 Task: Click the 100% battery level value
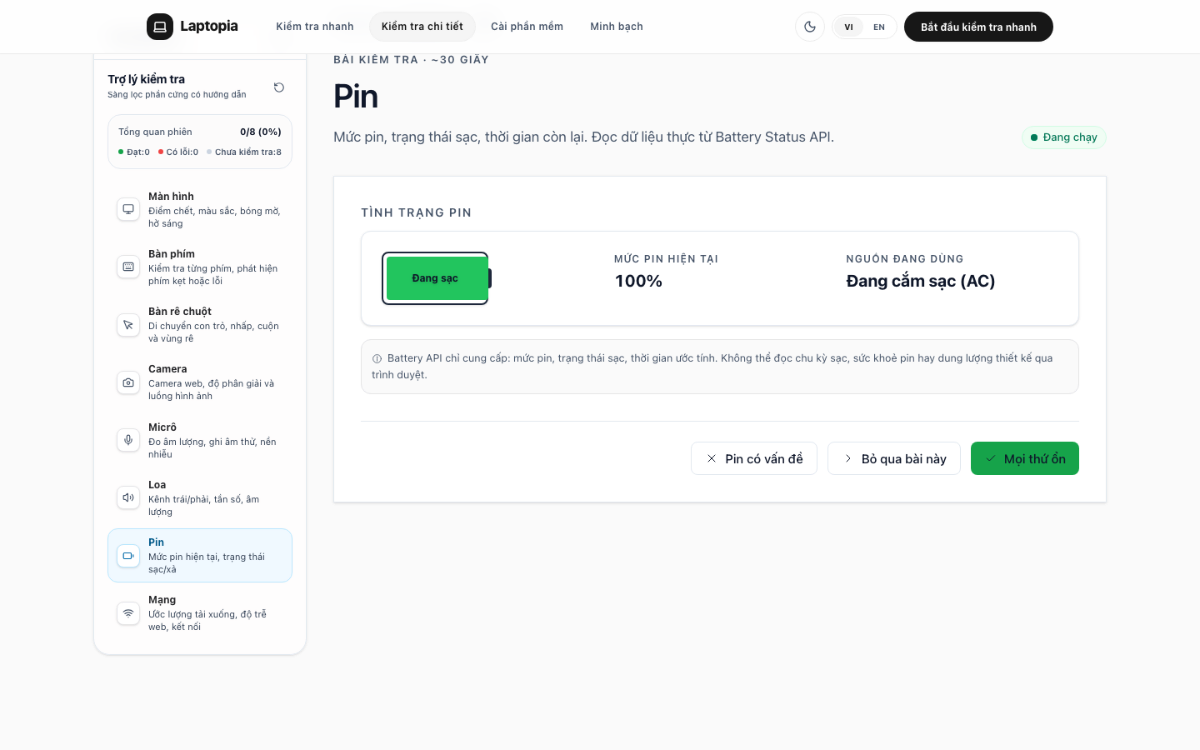pos(639,281)
